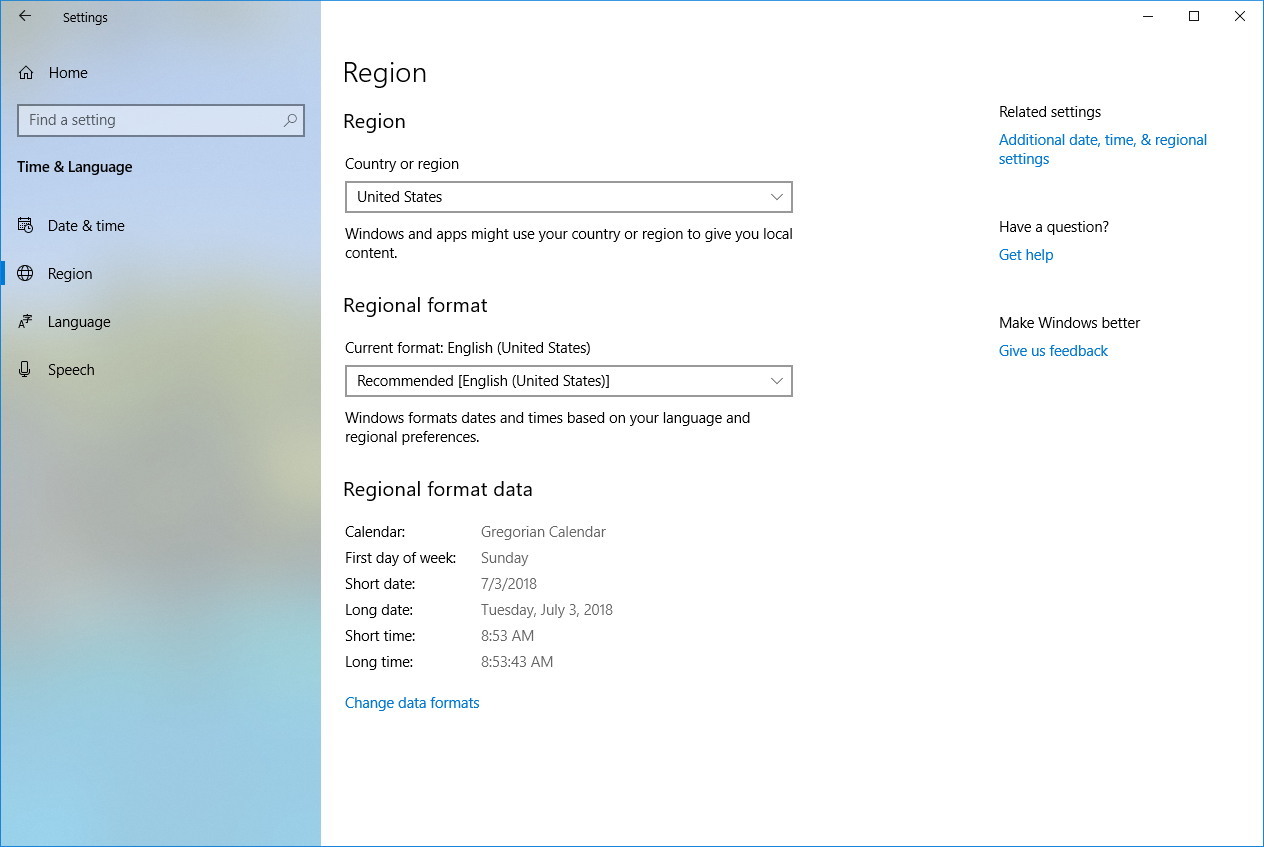Click Change data formats link
This screenshot has height=847, width=1264.
[412, 703]
